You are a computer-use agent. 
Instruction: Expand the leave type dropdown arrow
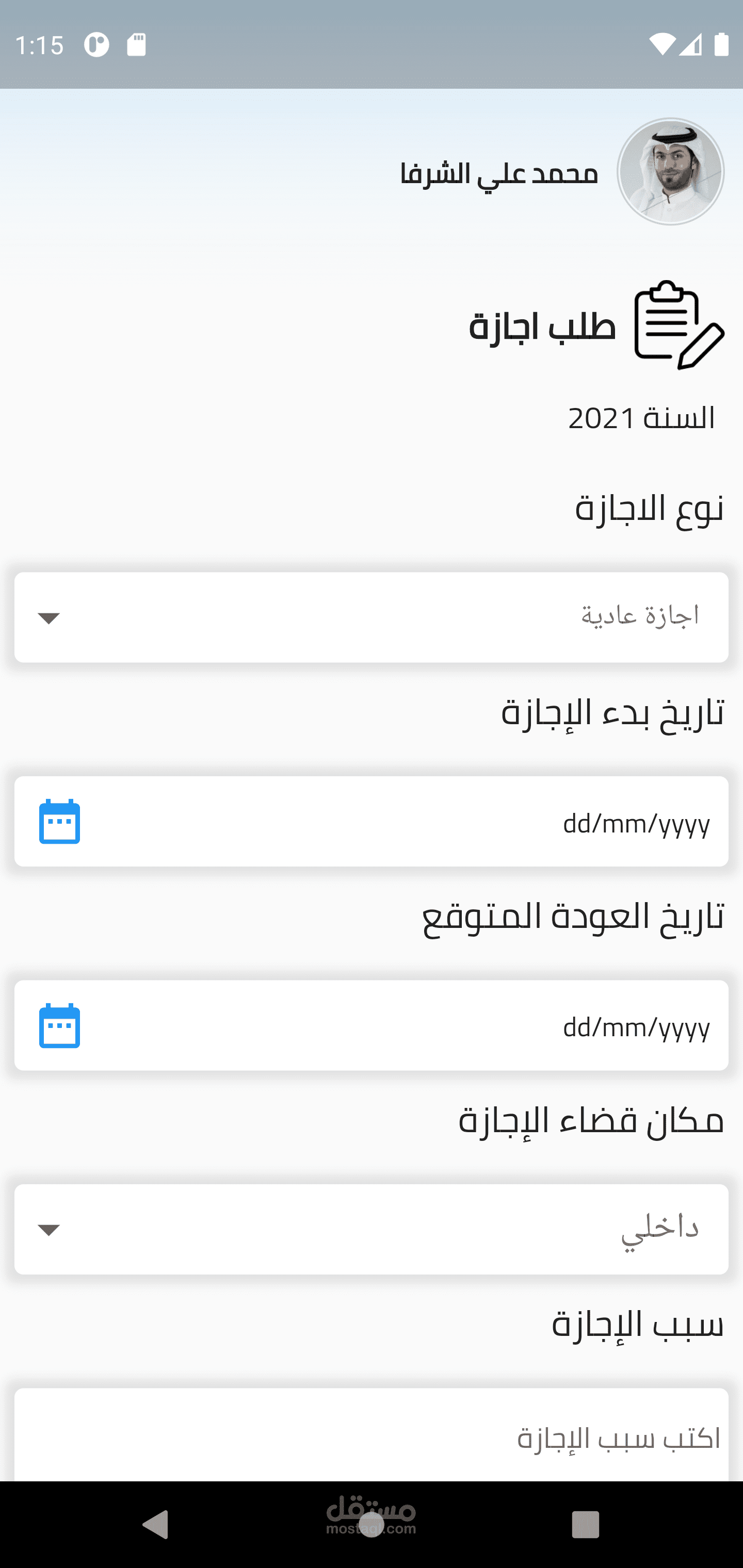[49, 618]
